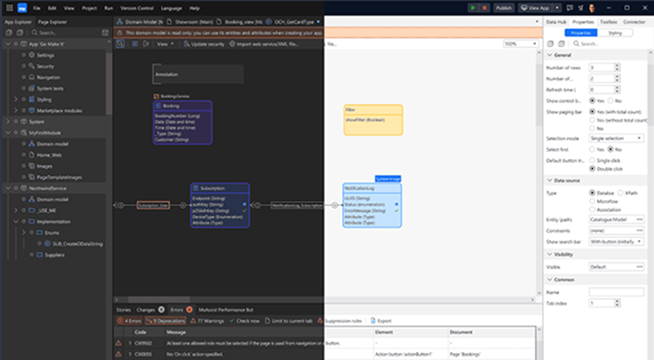Click the Domain model icon under NorthwindService

click(32, 199)
